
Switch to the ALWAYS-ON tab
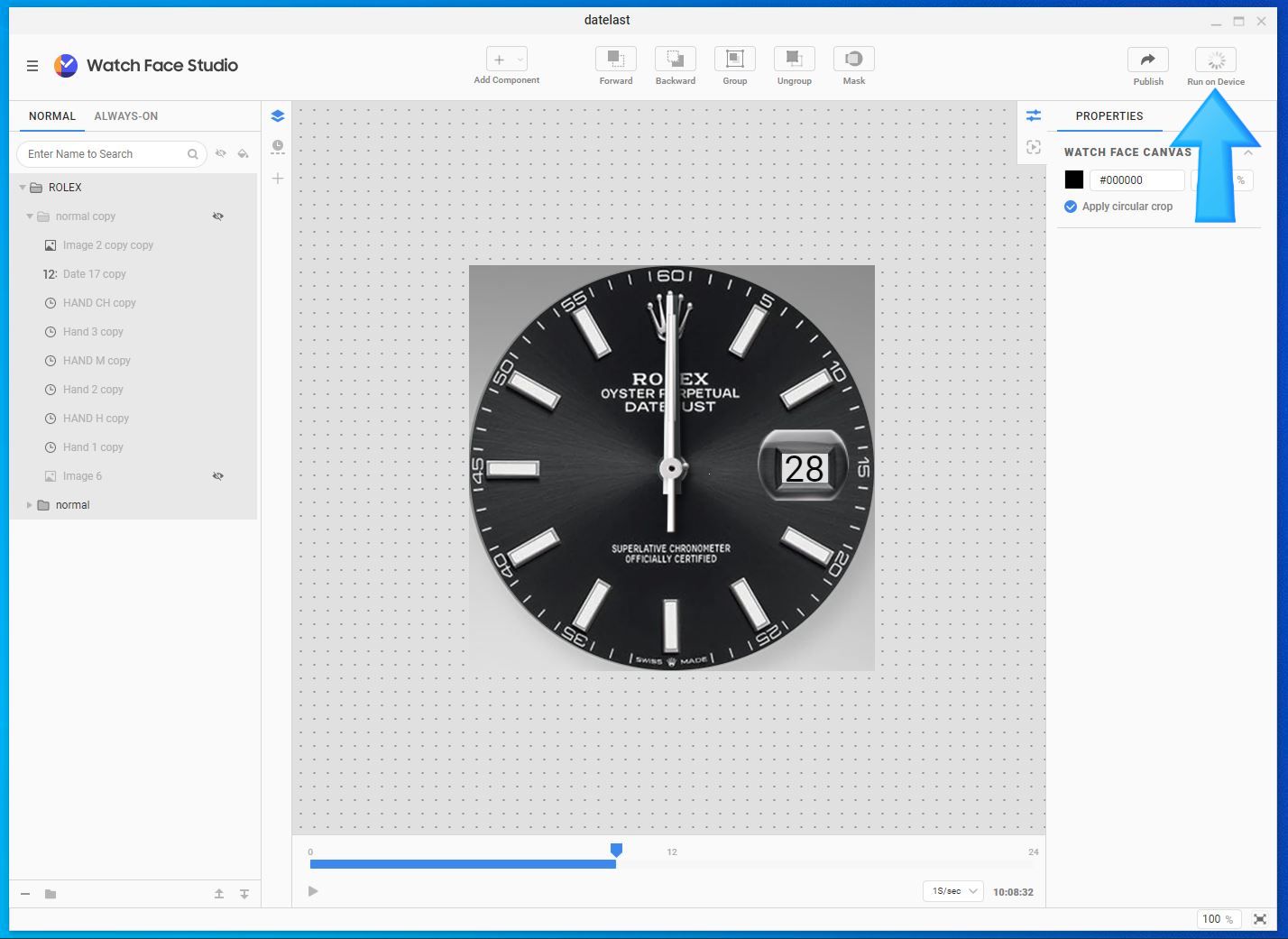point(126,116)
